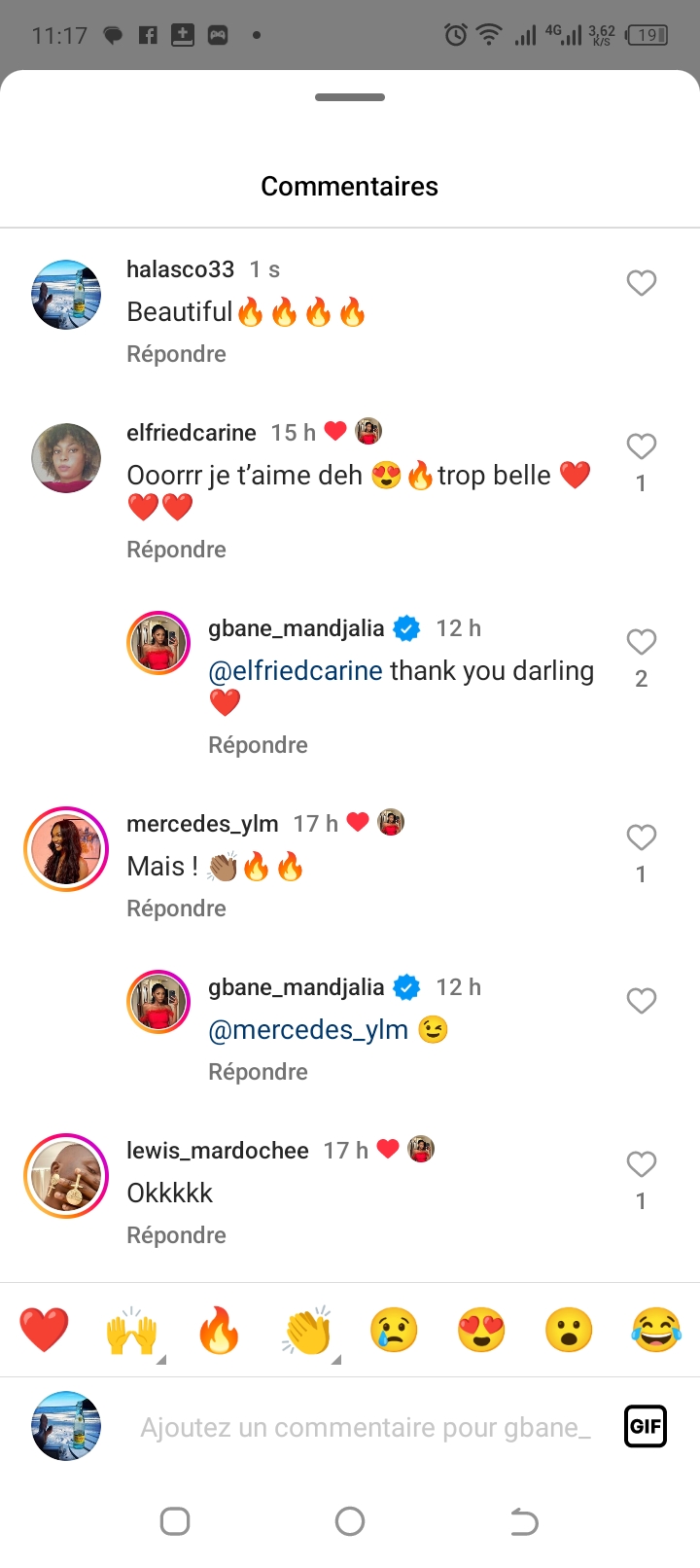Like the lewis_mardochee Okkkkk comment
Image resolution: width=700 pixels, height=1568 pixels.
[641, 1164]
